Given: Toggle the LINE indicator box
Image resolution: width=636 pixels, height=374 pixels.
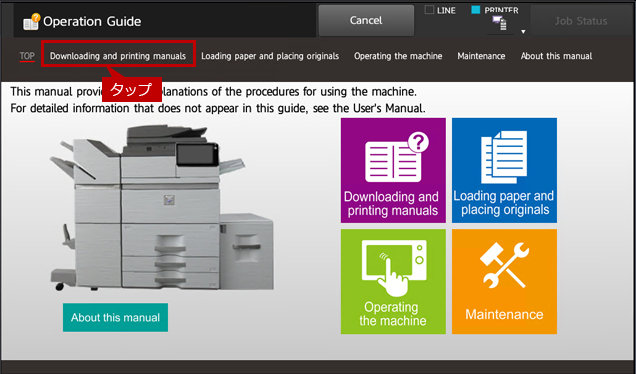Looking at the screenshot, I should click(x=429, y=10).
